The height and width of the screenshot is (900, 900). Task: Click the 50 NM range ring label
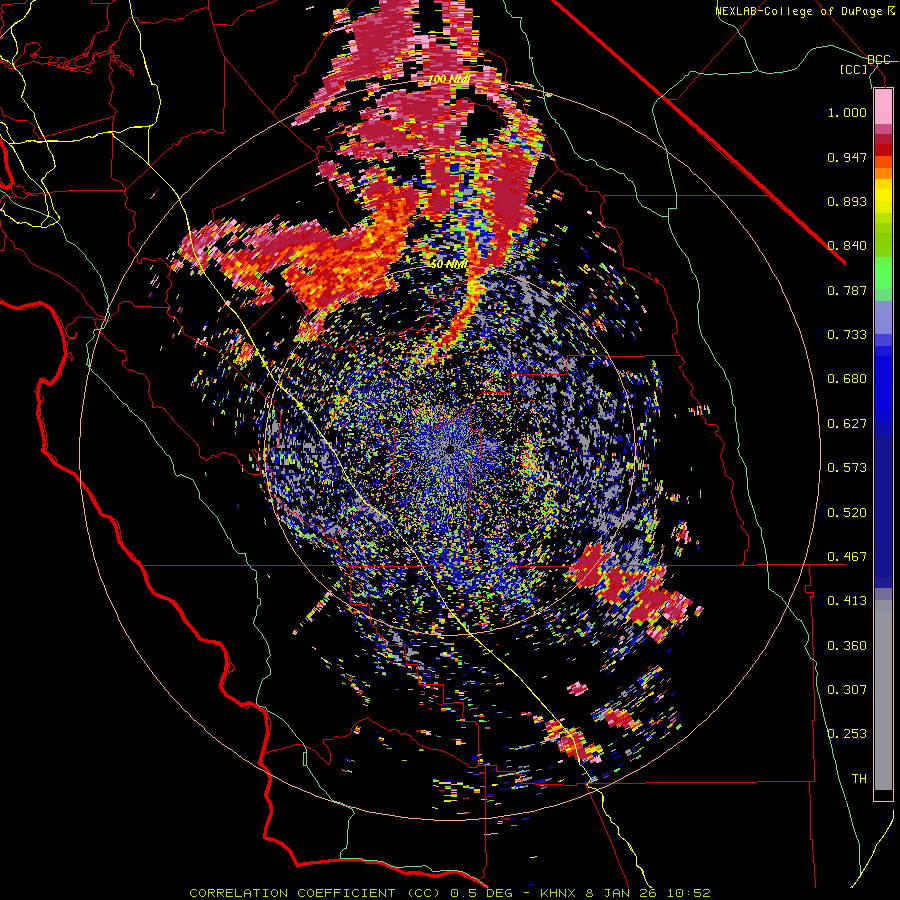coord(448,265)
